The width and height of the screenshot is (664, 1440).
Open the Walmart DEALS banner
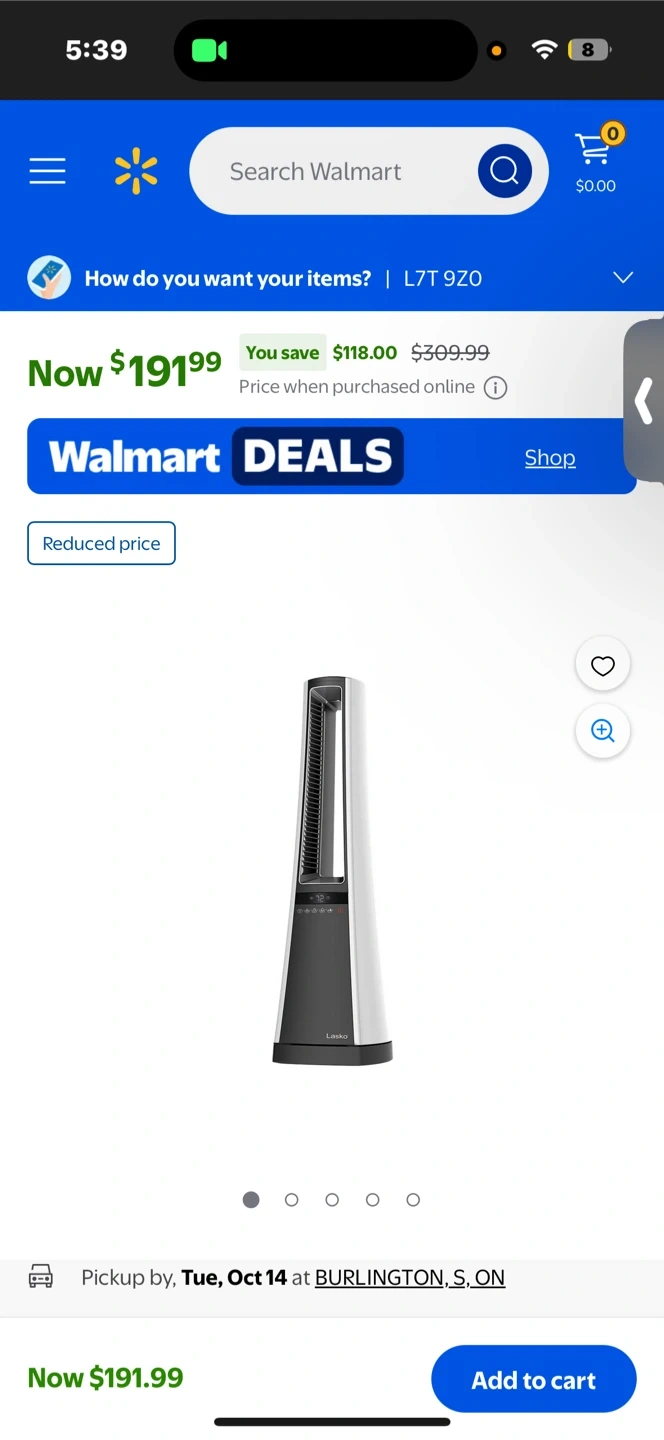coord(332,456)
